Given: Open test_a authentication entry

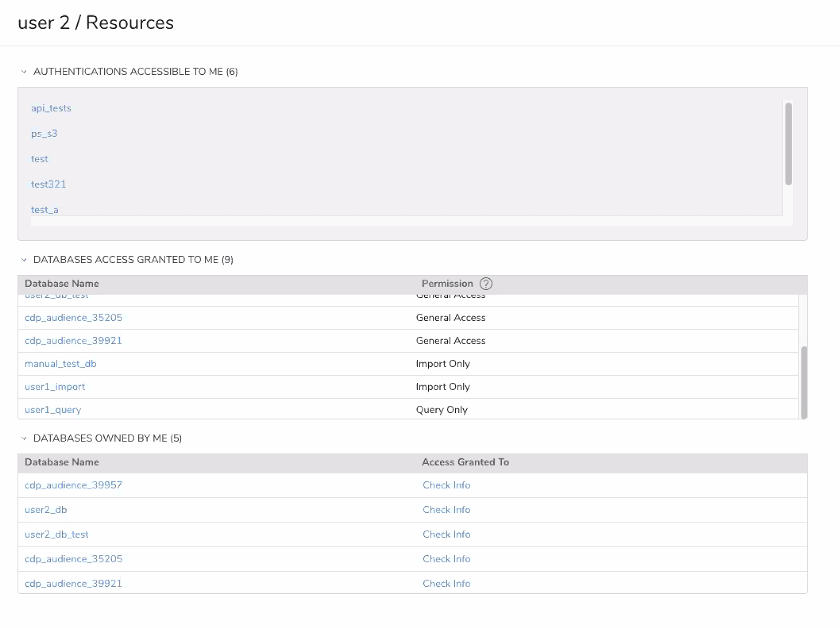Looking at the screenshot, I should point(44,210).
